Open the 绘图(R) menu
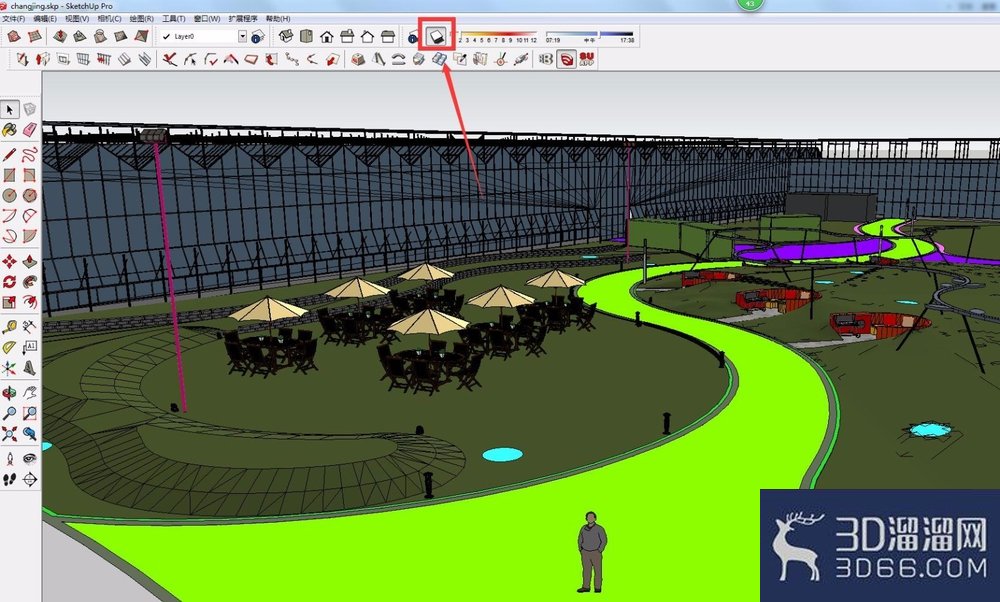Image resolution: width=1000 pixels, height=602 pixels. coord(142,18)
